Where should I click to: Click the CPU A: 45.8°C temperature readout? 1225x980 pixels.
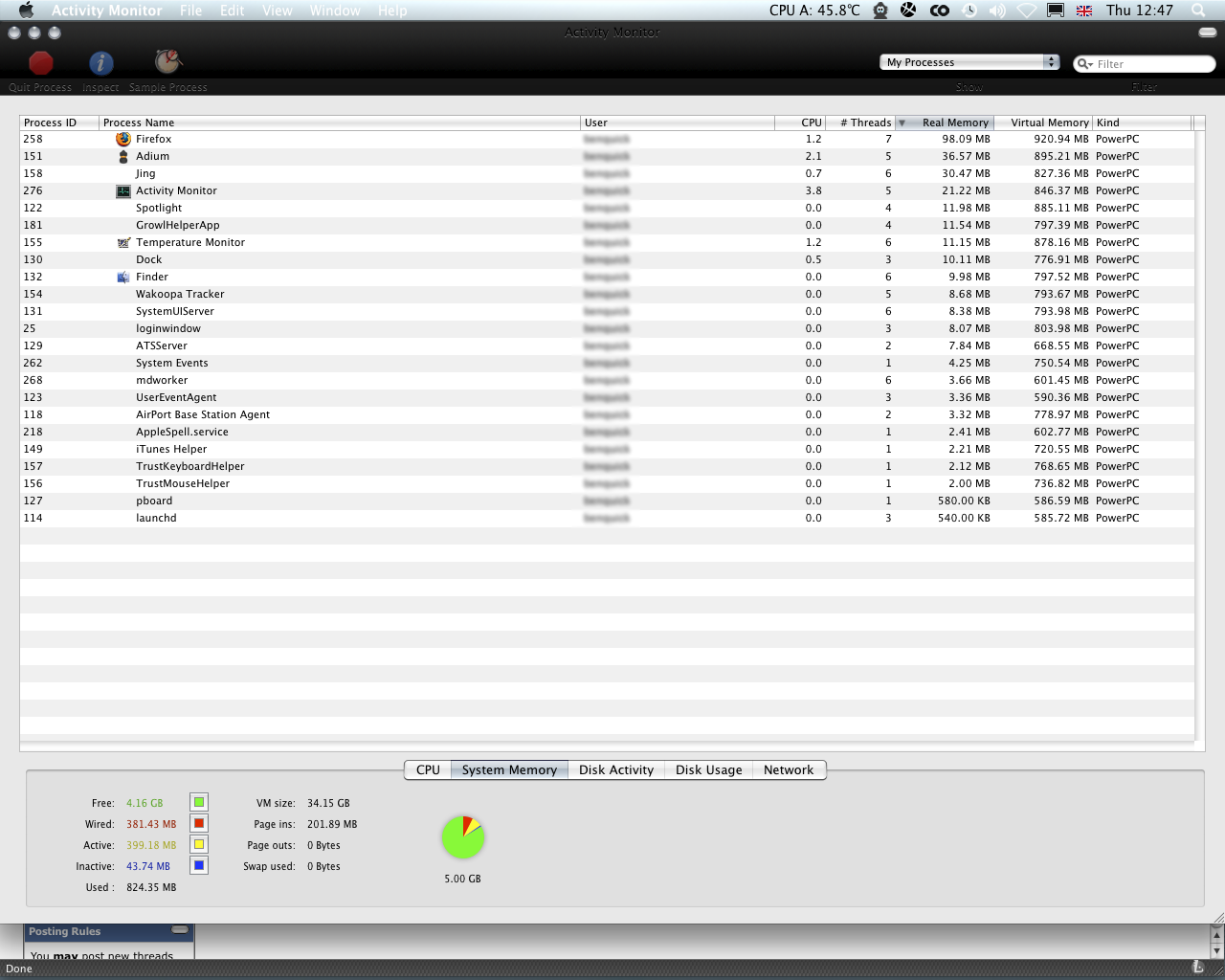click(x=814, y=11)
